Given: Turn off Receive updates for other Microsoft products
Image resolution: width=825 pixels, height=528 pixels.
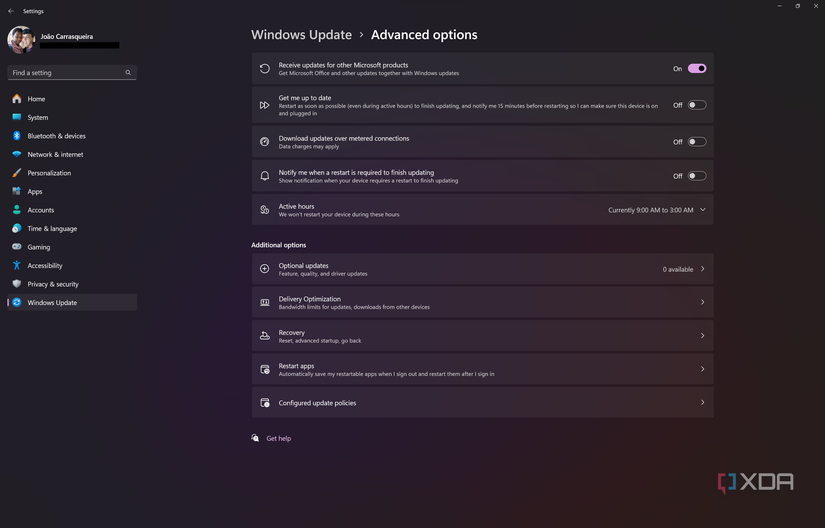Looking at the screenshot, I should pos(697,68).
